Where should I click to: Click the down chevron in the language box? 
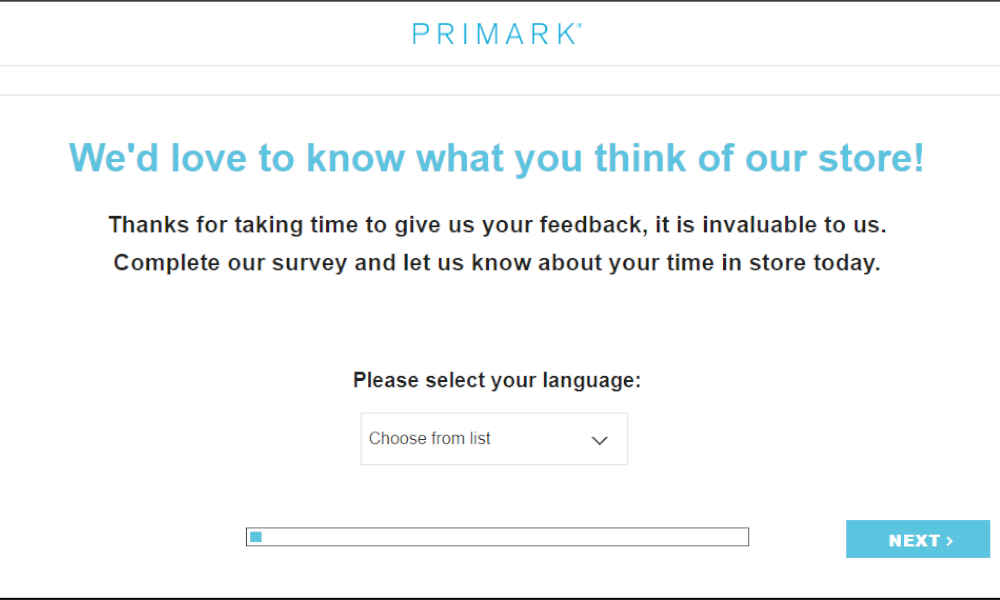pyautogui.click(x=599, y=440)
